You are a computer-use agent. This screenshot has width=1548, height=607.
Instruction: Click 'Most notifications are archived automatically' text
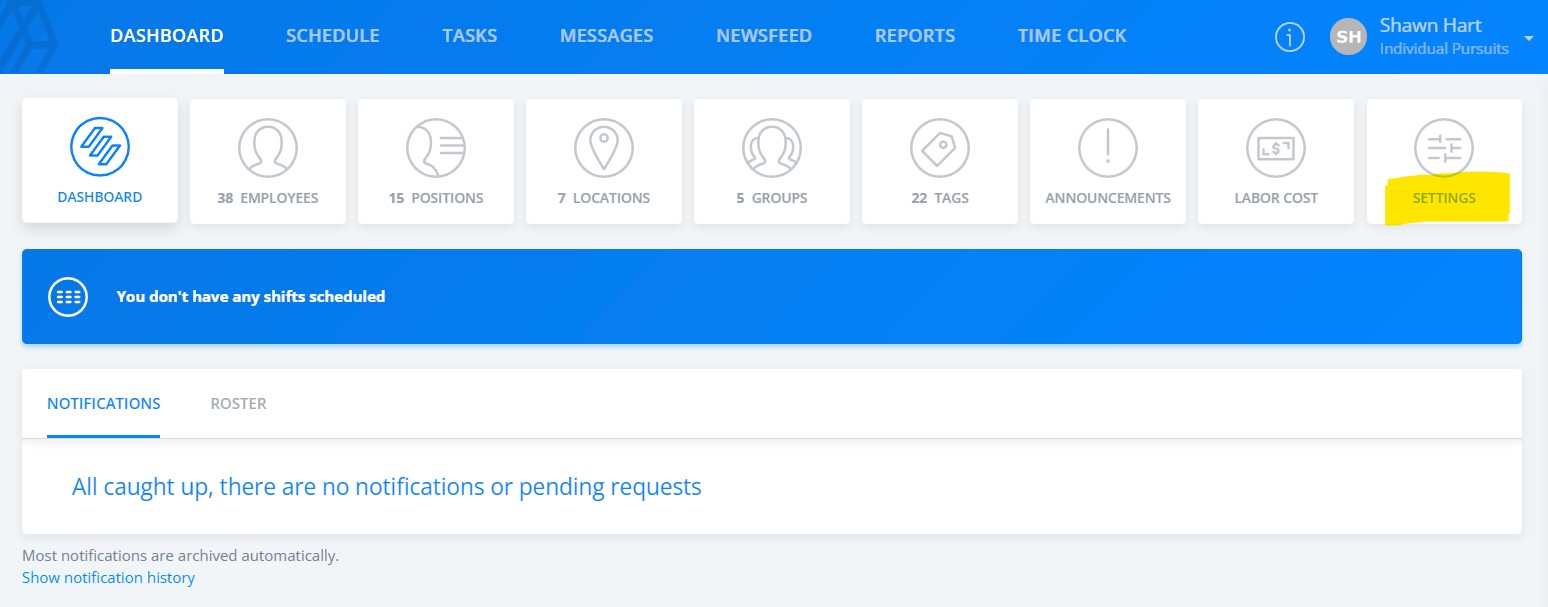point(181,555)
